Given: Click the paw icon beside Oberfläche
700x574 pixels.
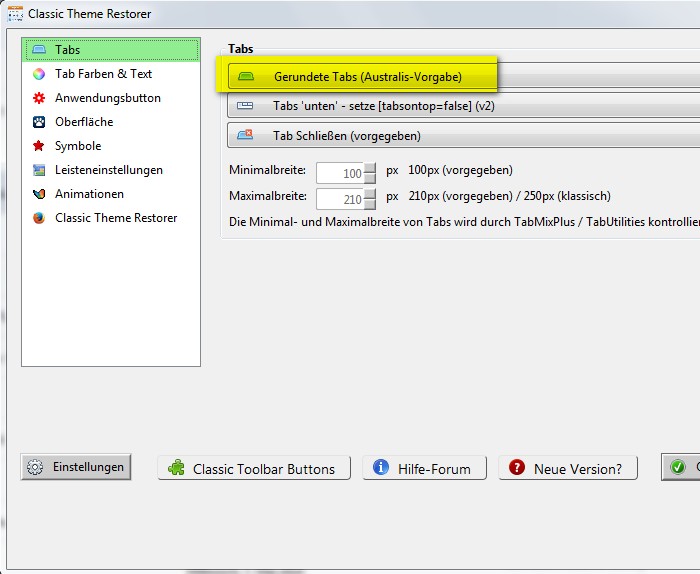Looking at the screenshot, I should point(39,122).
